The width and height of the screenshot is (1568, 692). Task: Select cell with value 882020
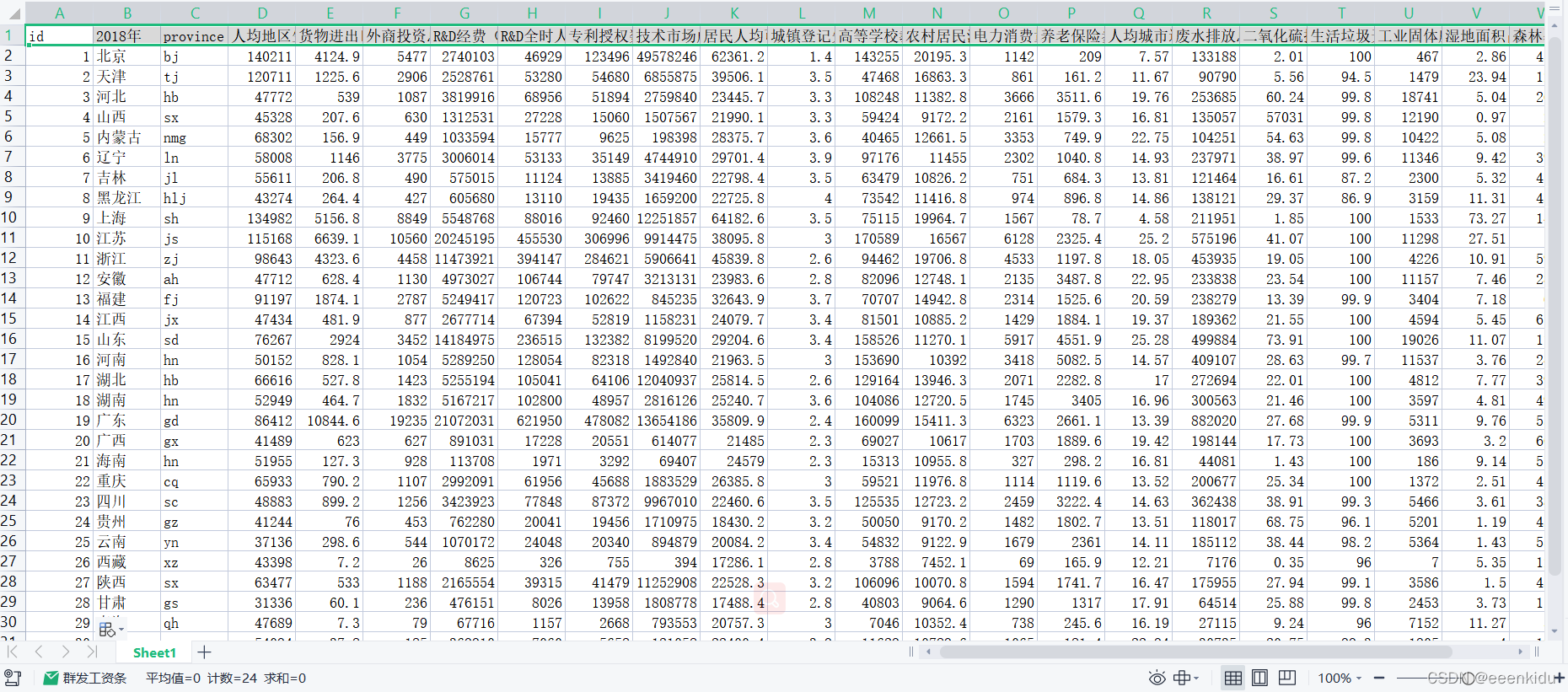pos(1206,420)
